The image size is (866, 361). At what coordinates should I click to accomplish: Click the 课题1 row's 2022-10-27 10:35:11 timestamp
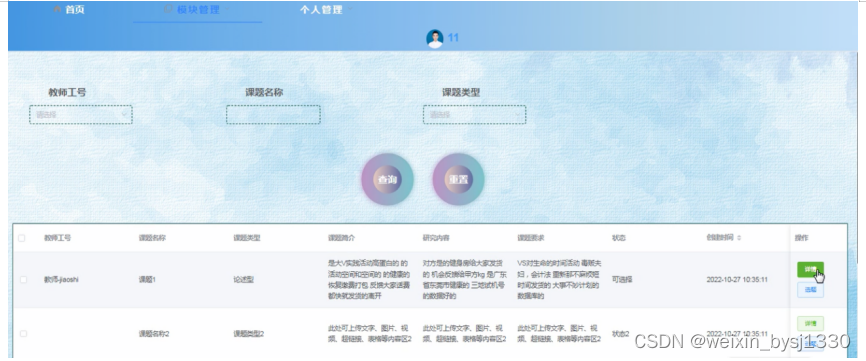(x=737, y=280)
